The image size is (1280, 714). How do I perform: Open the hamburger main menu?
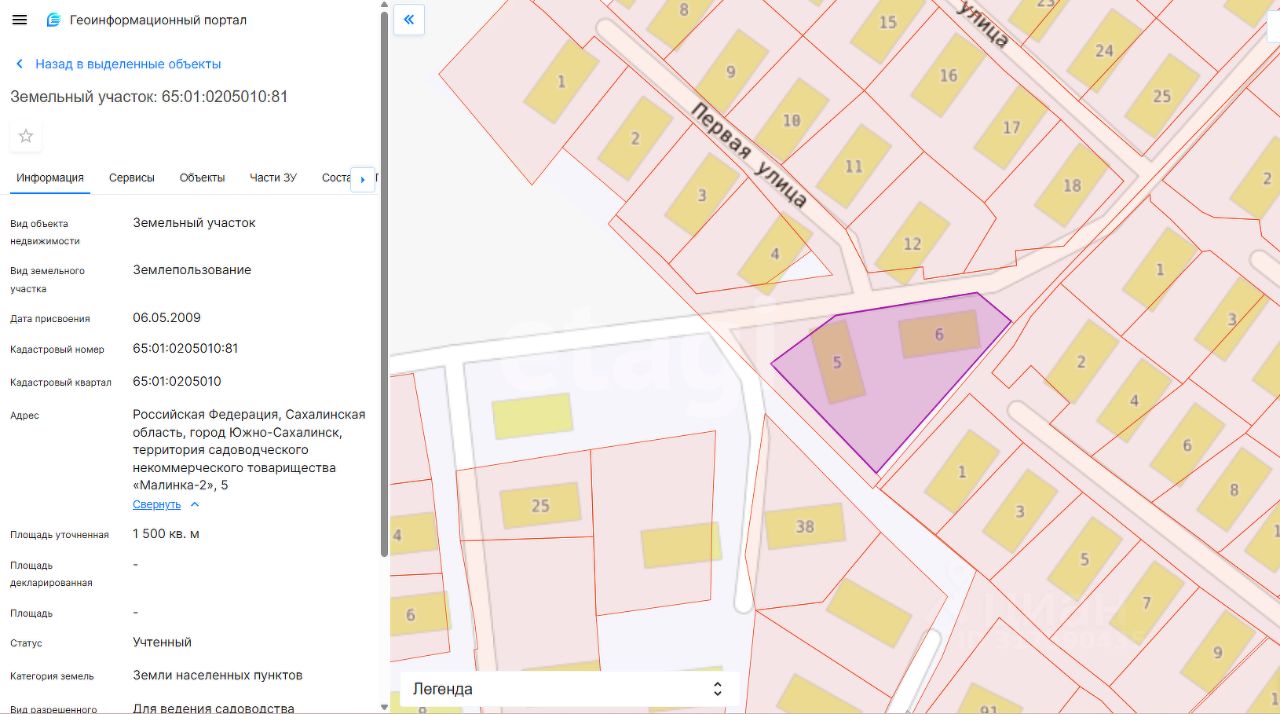click(x=19, y=20)
